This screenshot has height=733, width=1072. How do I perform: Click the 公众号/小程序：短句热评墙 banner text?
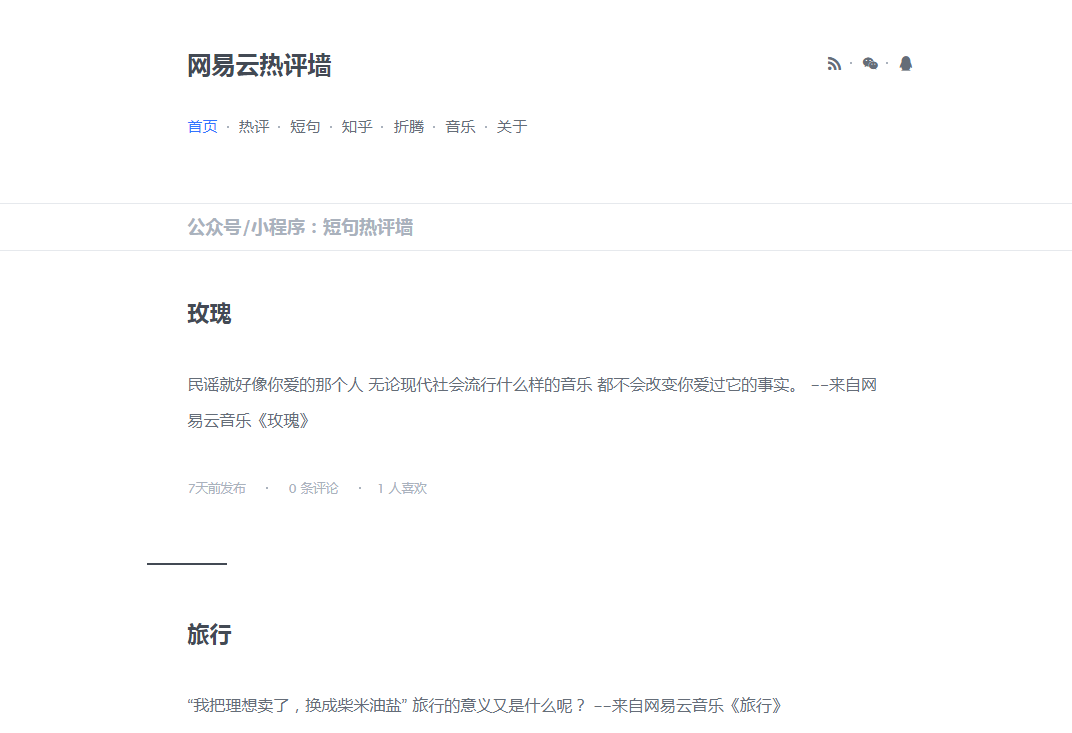tap(300, 227)
